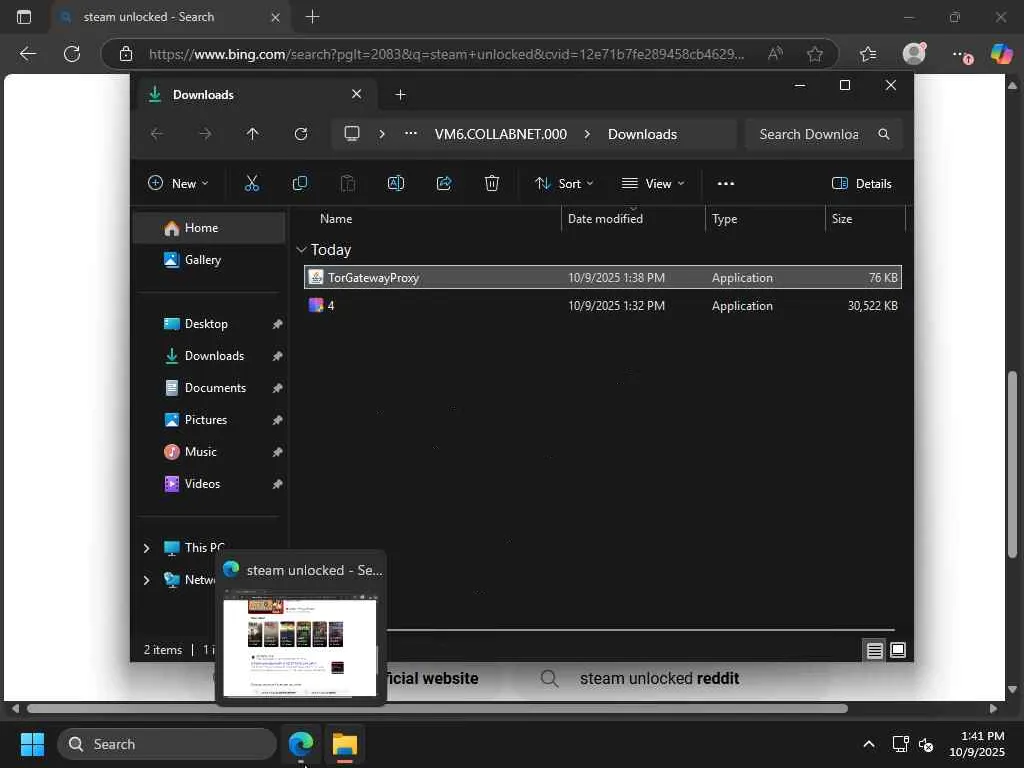This screenshot has height=768, width=1024.
Task: Click the Edge browser address bar URL
Action: (x=447, y=54)
